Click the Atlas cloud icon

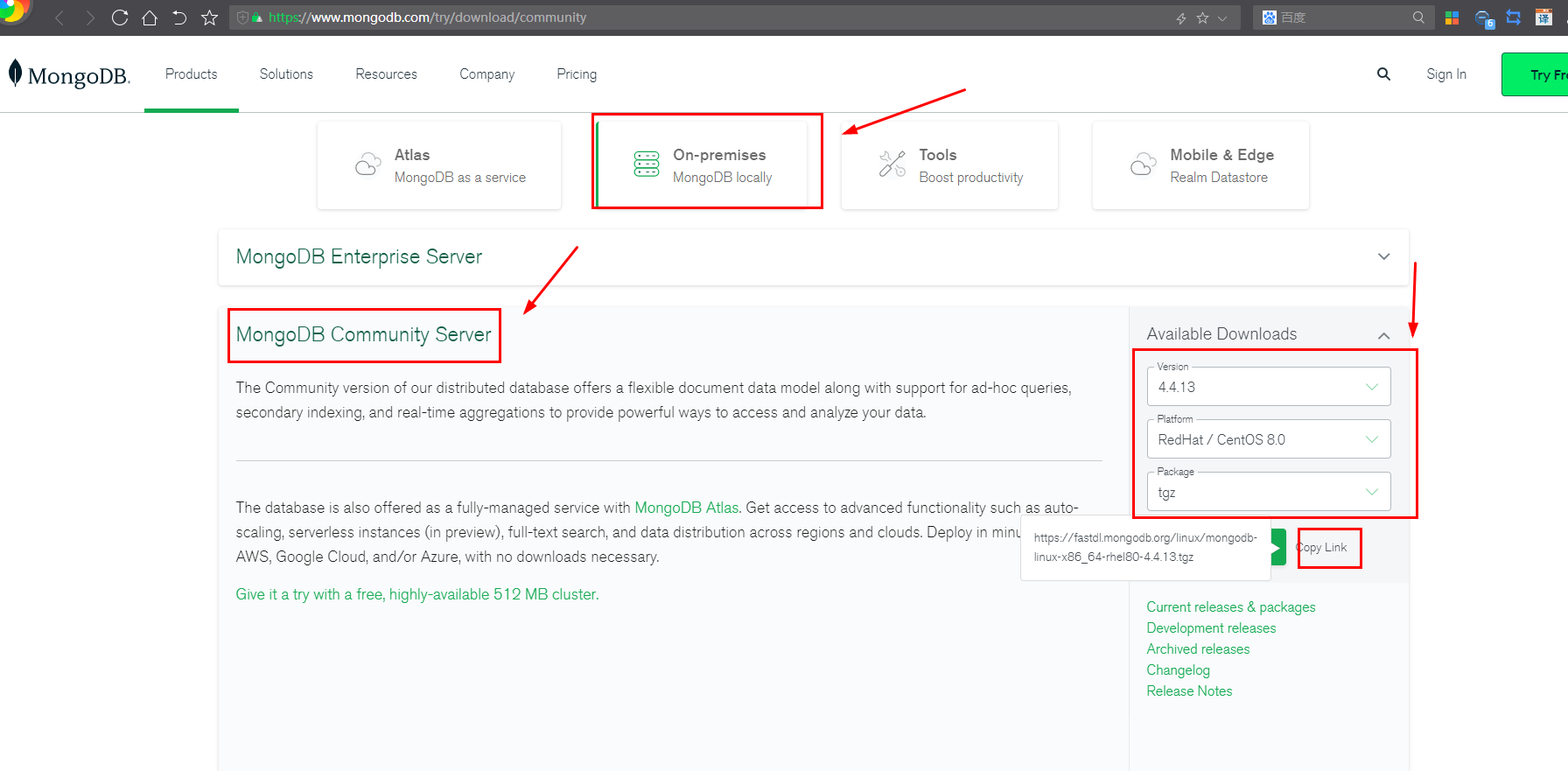[368, 165]
